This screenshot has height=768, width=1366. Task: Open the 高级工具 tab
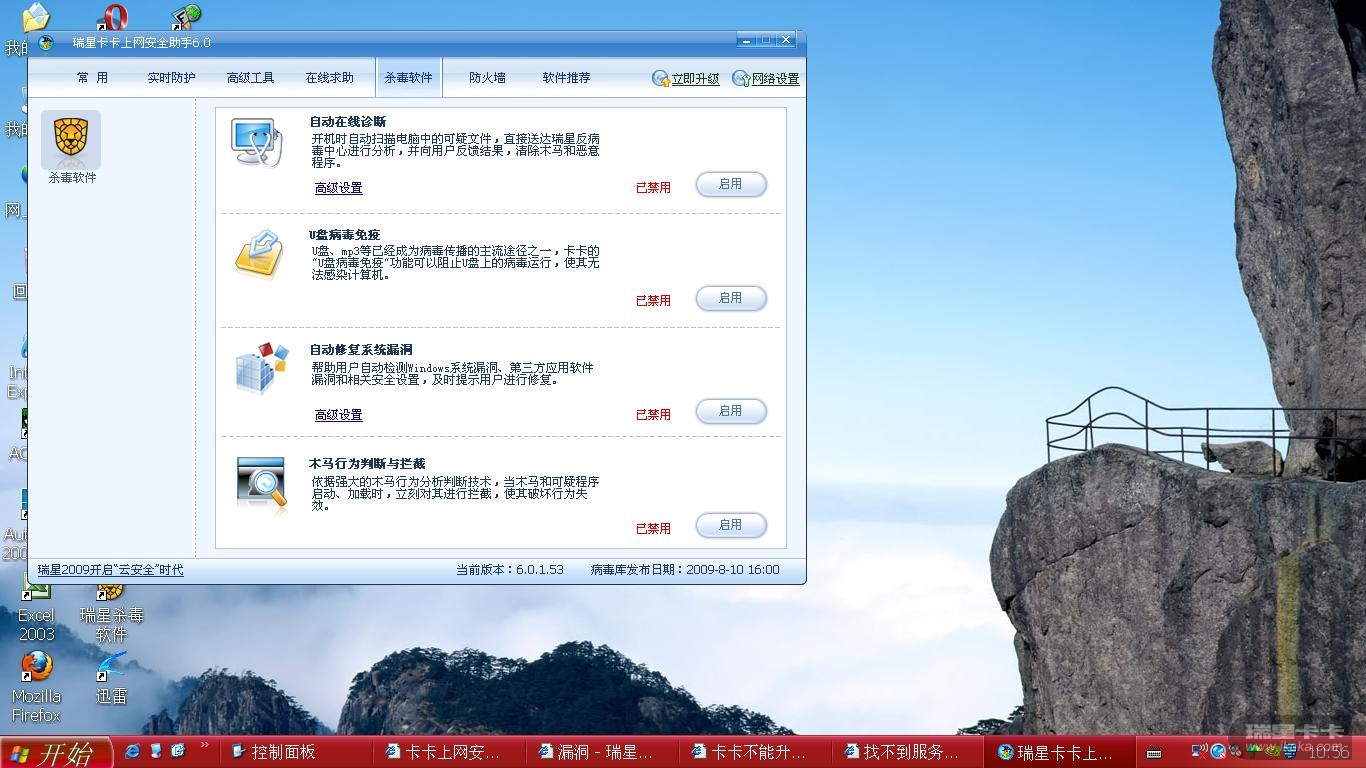pyautogui.click(x=250, y=78)
